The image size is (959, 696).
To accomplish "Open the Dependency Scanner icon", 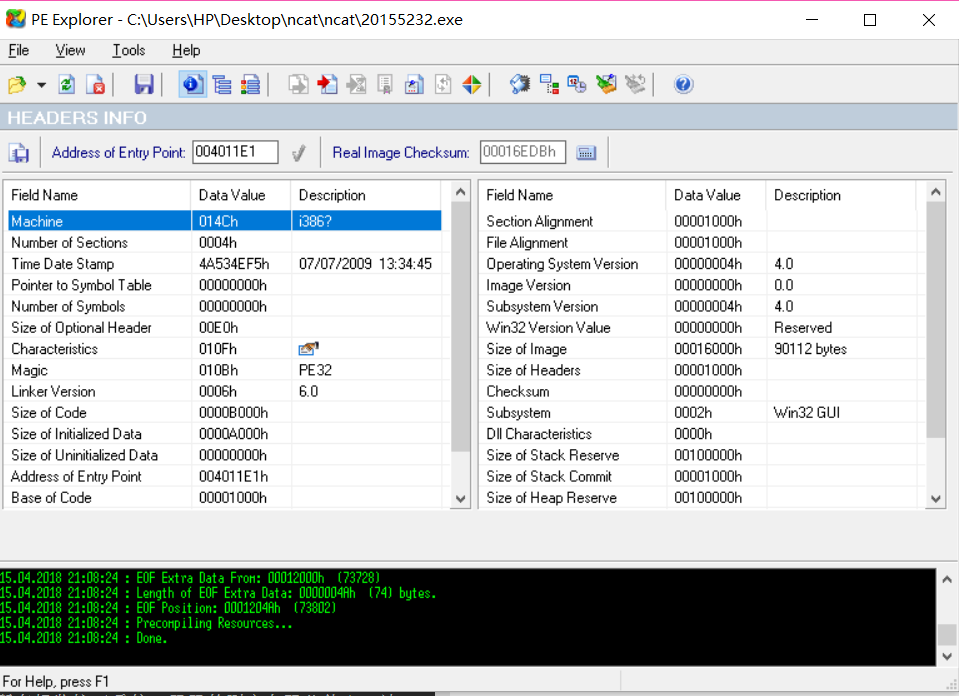I will pos(549,84).
